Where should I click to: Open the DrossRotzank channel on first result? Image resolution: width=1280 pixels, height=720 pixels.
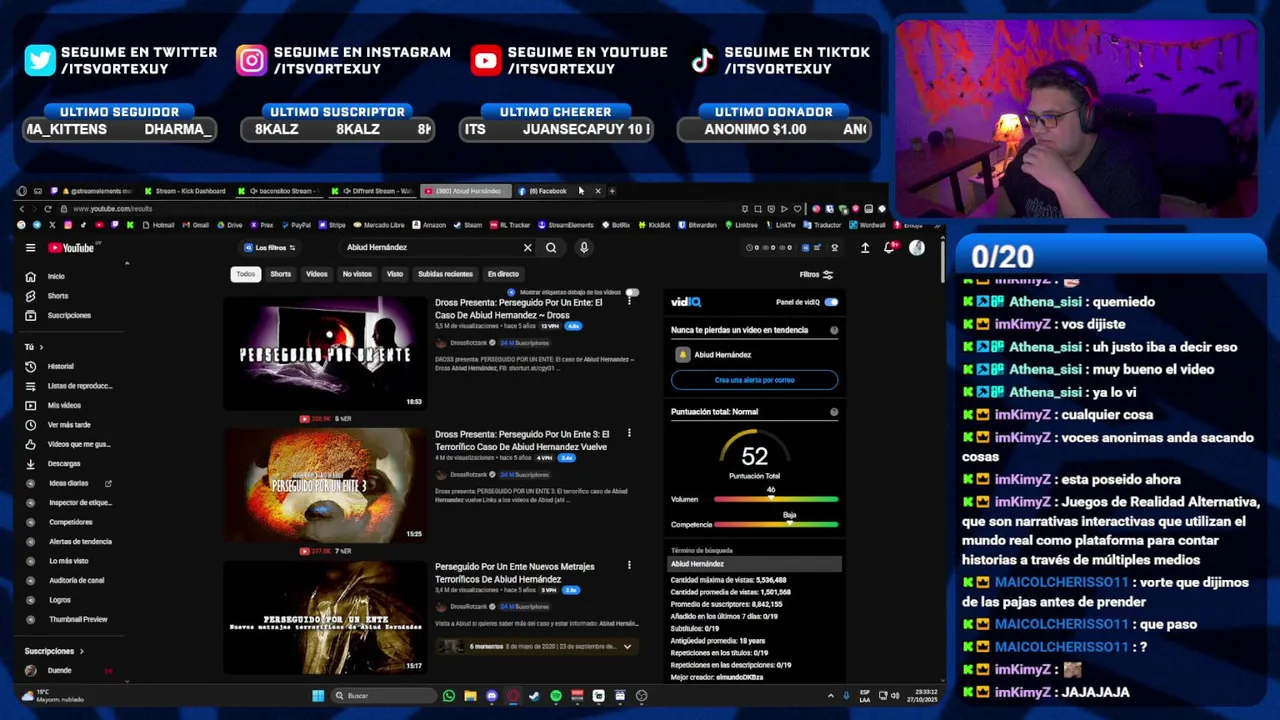pyautogui.click(x=468, y=343)
